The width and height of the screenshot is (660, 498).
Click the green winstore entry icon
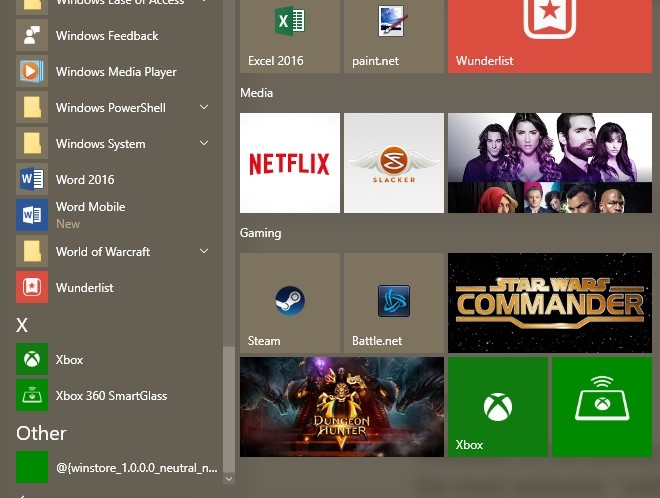coord(32,467)
